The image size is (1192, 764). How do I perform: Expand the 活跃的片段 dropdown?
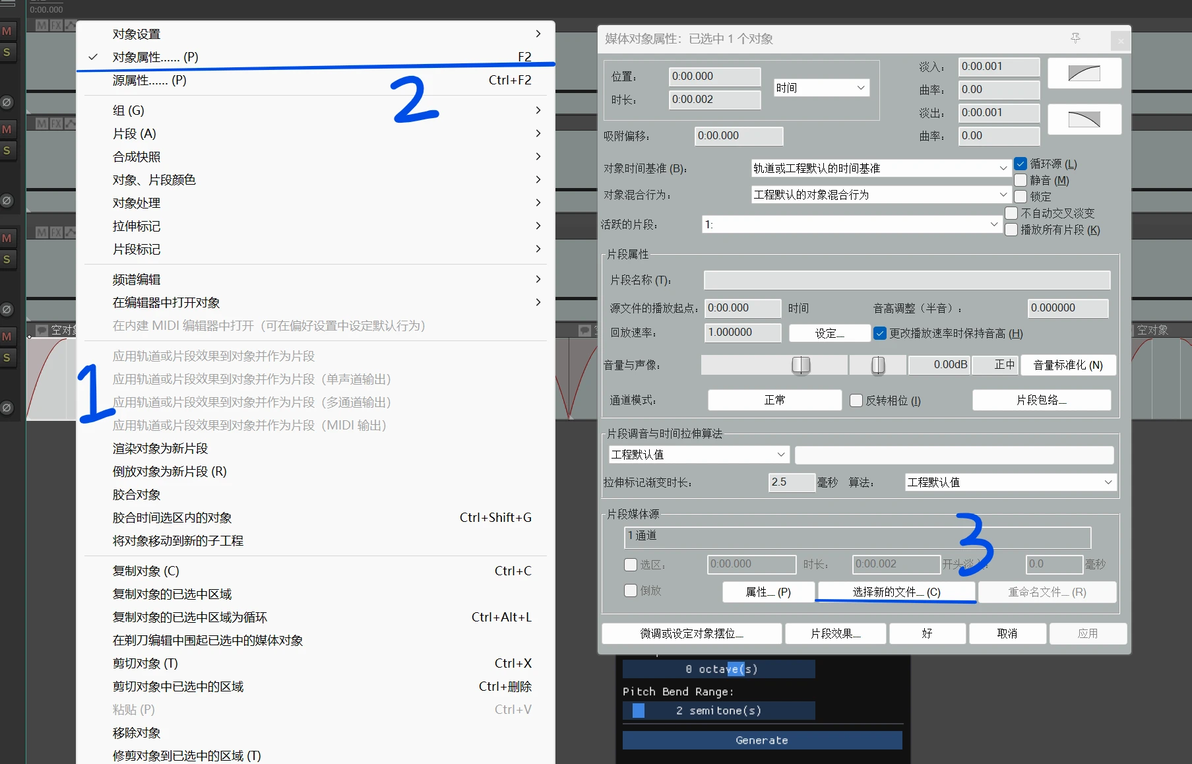851,224
